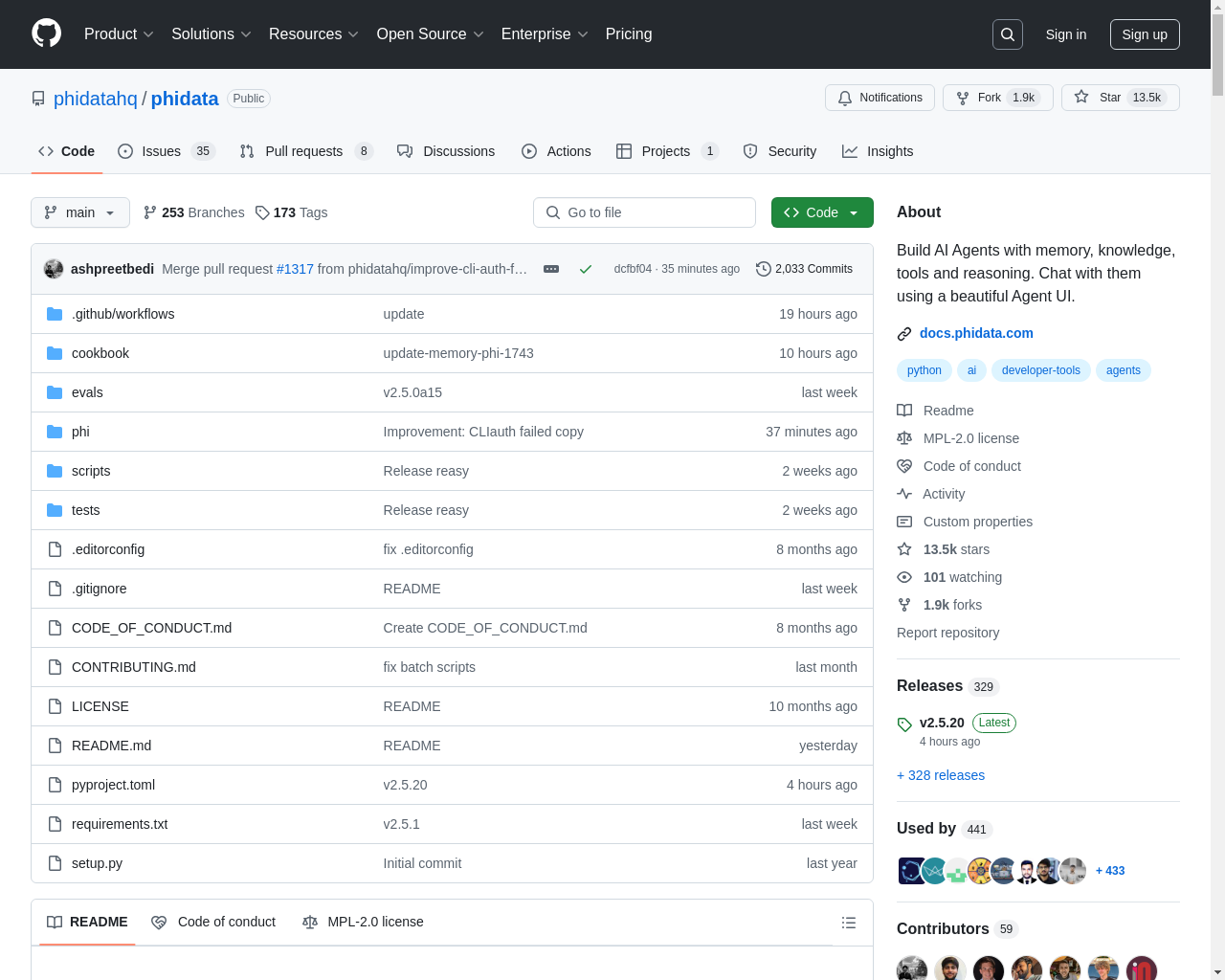Open the setup.py file
Image resolution: width=1225 pixels, height=980 pixels.
pos(97,863)
